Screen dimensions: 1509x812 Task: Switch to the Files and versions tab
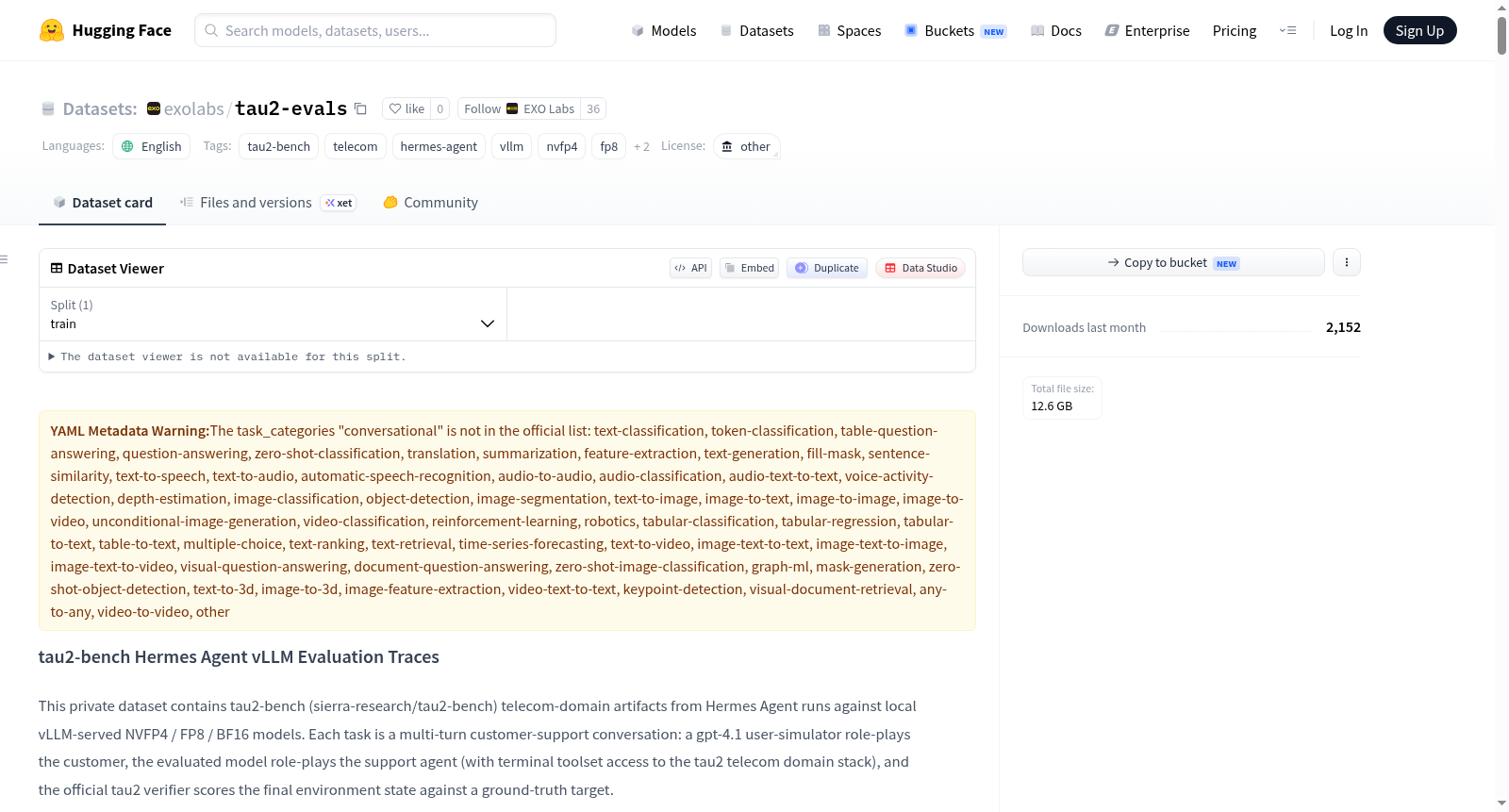click(x=268, y=203)
